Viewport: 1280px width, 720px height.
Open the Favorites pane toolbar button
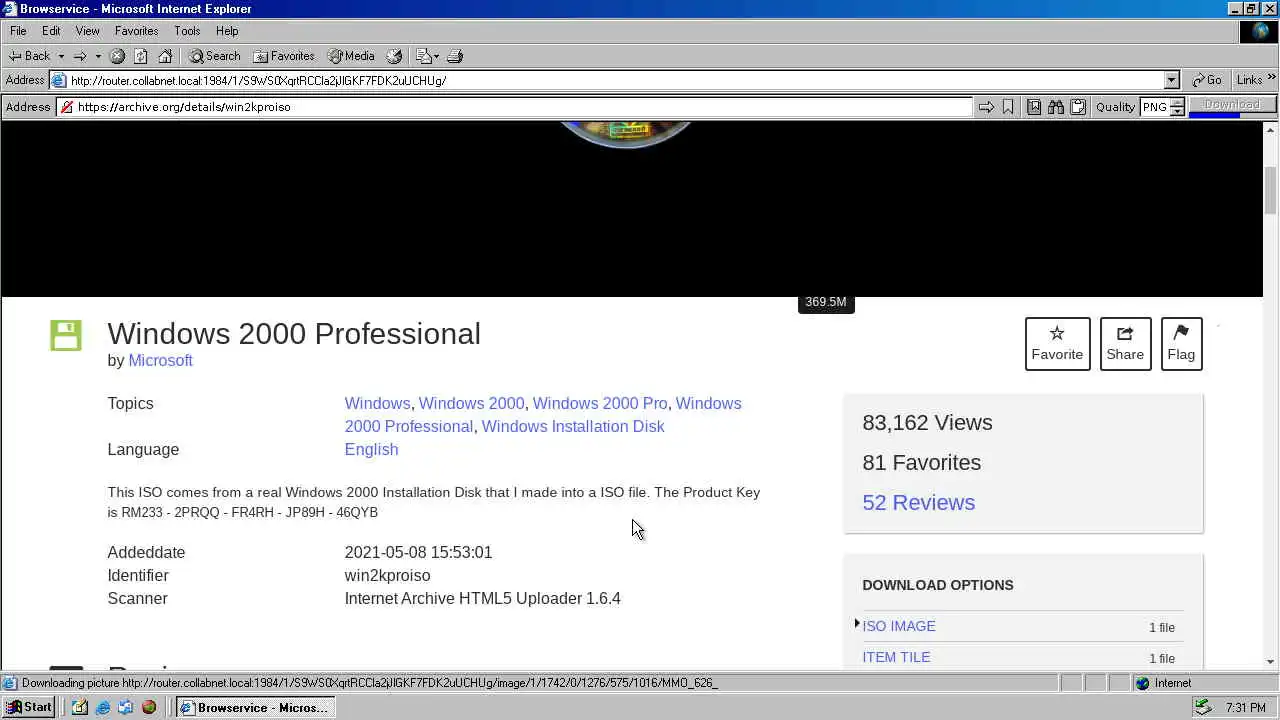pos(284,56)
